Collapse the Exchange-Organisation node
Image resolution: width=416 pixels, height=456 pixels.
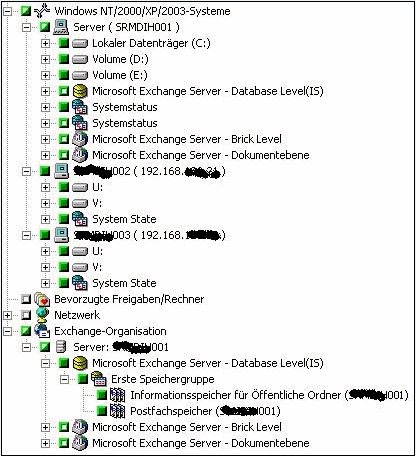point(7,331)
